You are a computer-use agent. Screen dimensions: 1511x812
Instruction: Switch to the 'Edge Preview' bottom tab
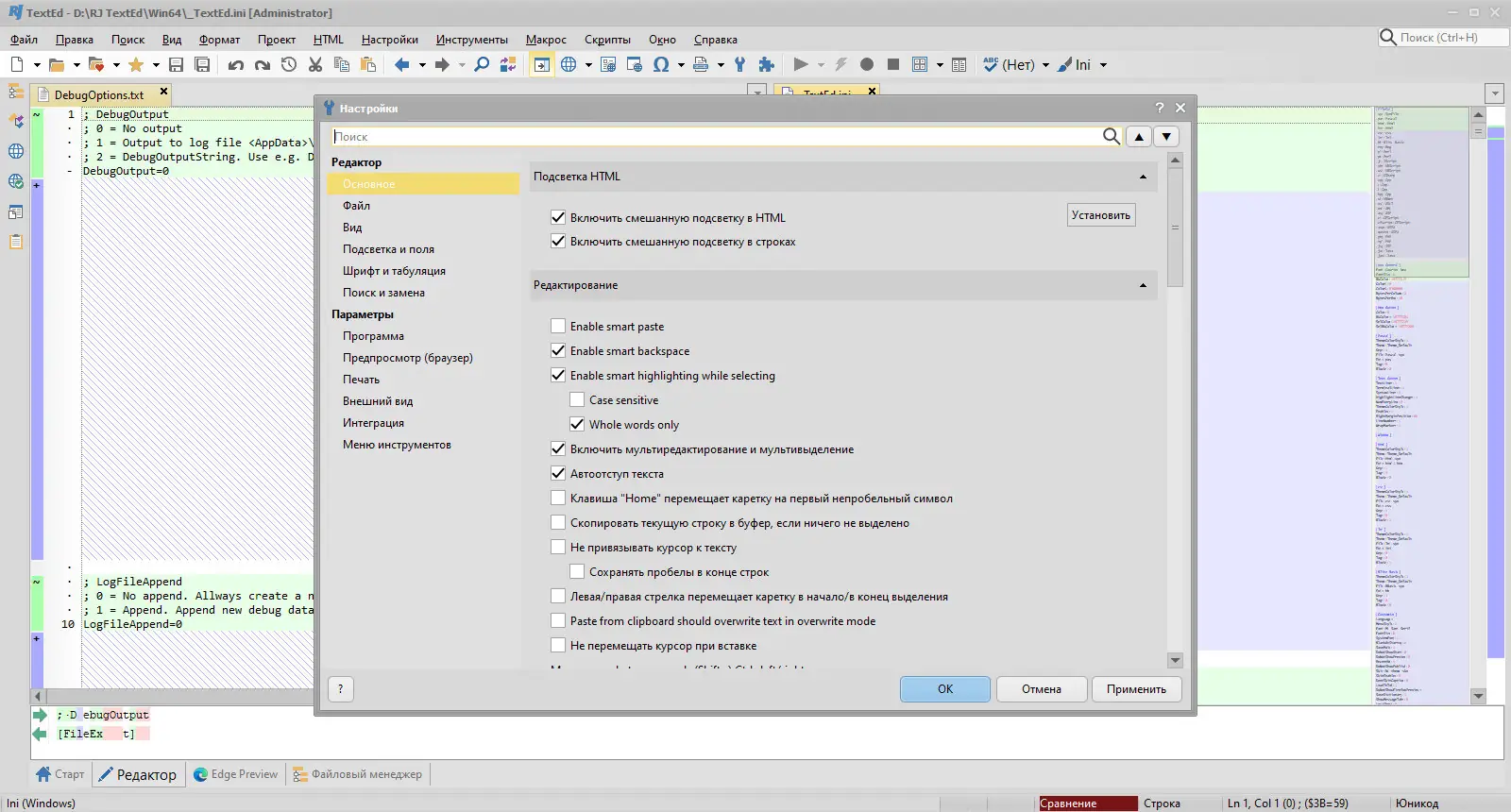point(236,774)
